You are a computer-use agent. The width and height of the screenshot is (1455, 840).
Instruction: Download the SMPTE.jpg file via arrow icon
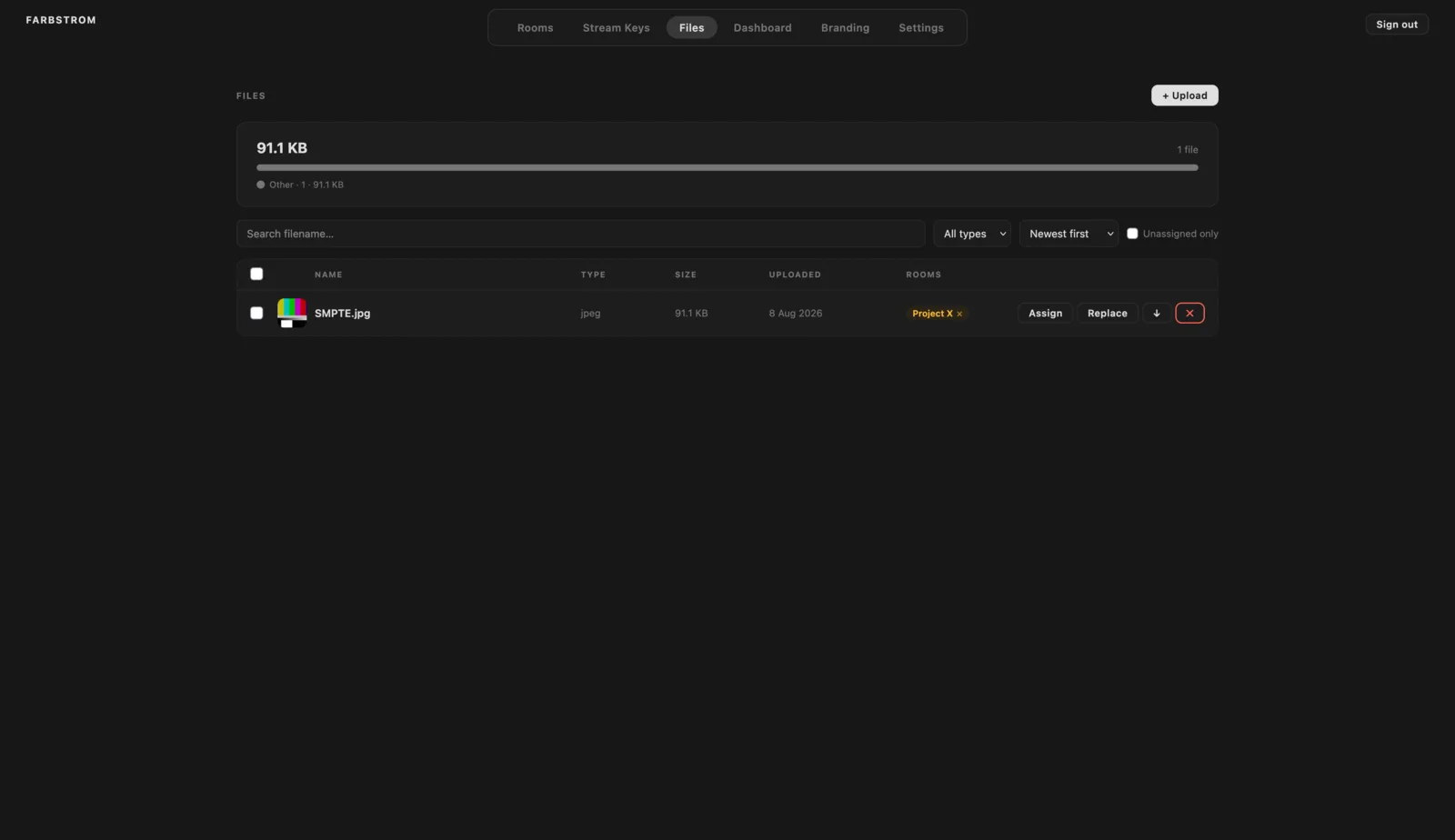1157,313
